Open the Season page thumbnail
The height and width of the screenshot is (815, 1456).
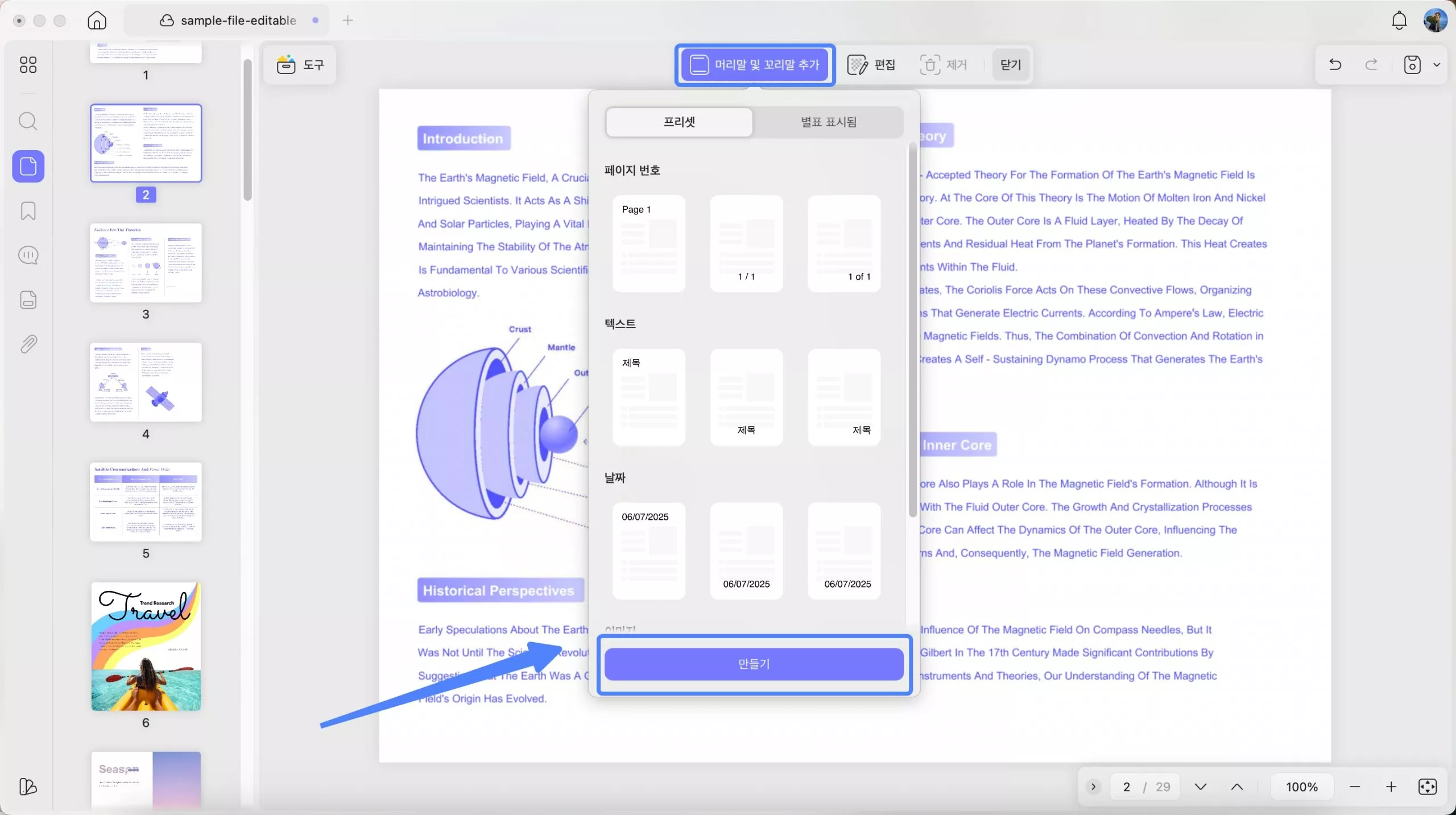coord(146,780)
